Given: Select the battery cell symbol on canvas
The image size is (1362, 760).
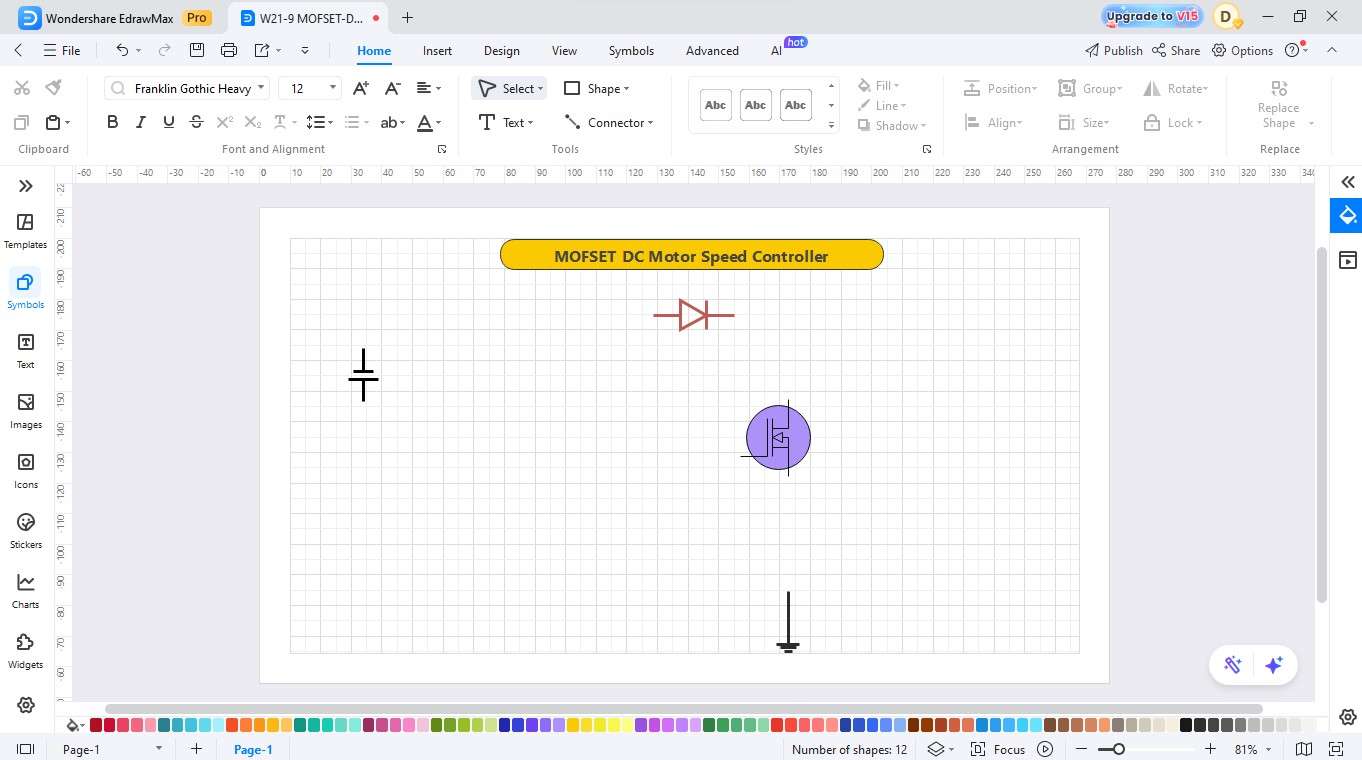Looking at the screenshot, I should pos(363,375).
